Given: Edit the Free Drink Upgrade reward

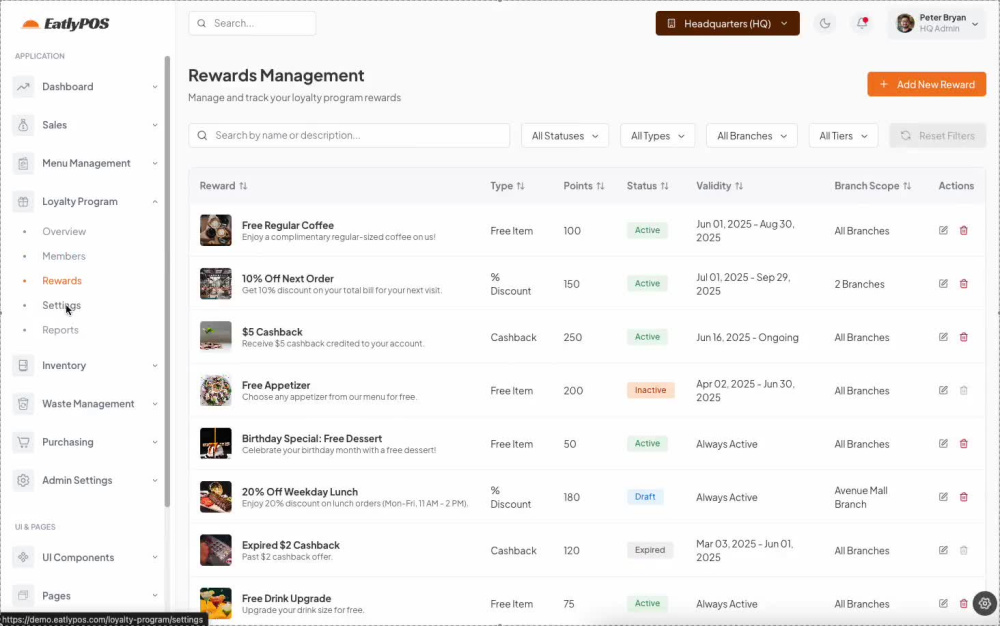Looking at the screenshot, I should (x=943, y=603).
